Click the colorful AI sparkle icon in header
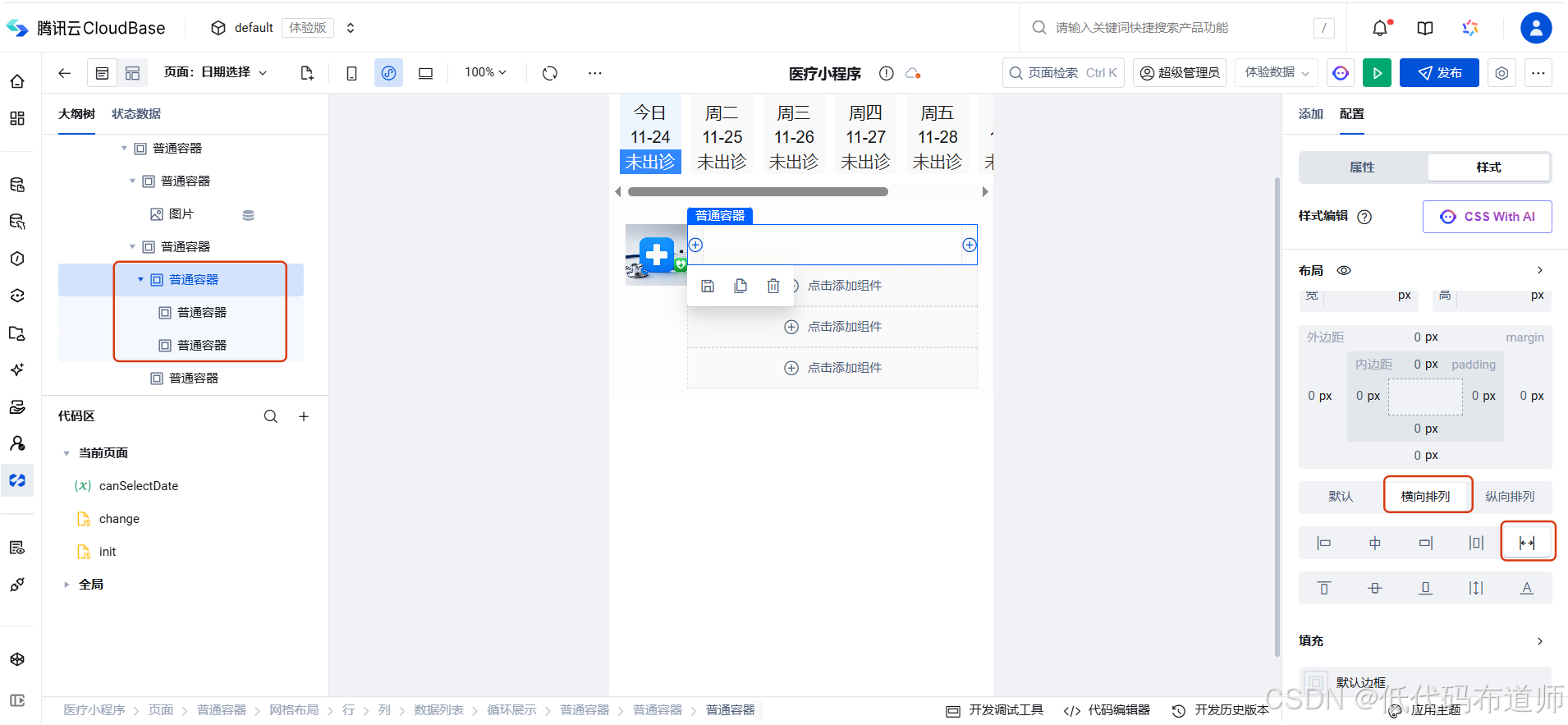The width and height of the screenshot is (1568, 725). pyautogui.click(x=1470, y=28)
